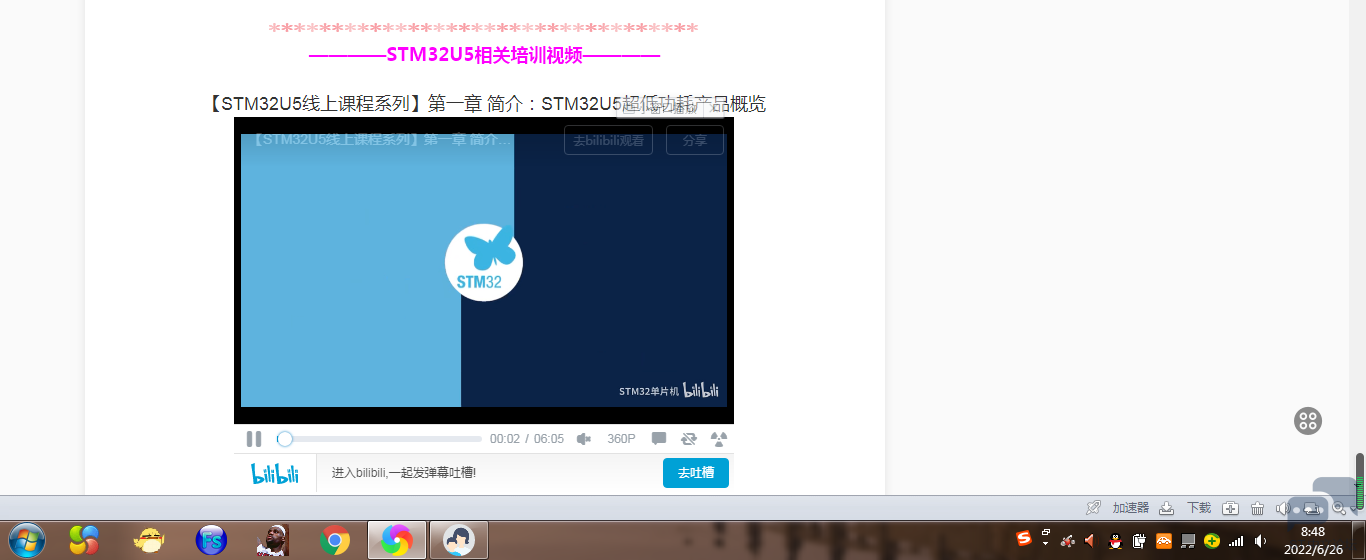This screenshot has height=560, width=1366.
Task: Launch Google Chrome from taskbar
Action: point(335,541)
